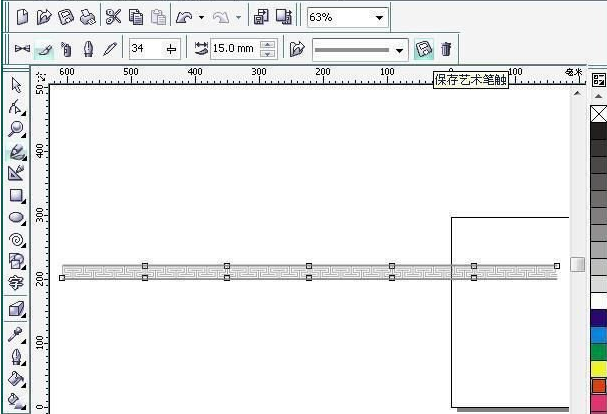The image size is (607, 414).
Task: Delete the stroke with trash icon
Action: tap(446, 49)
